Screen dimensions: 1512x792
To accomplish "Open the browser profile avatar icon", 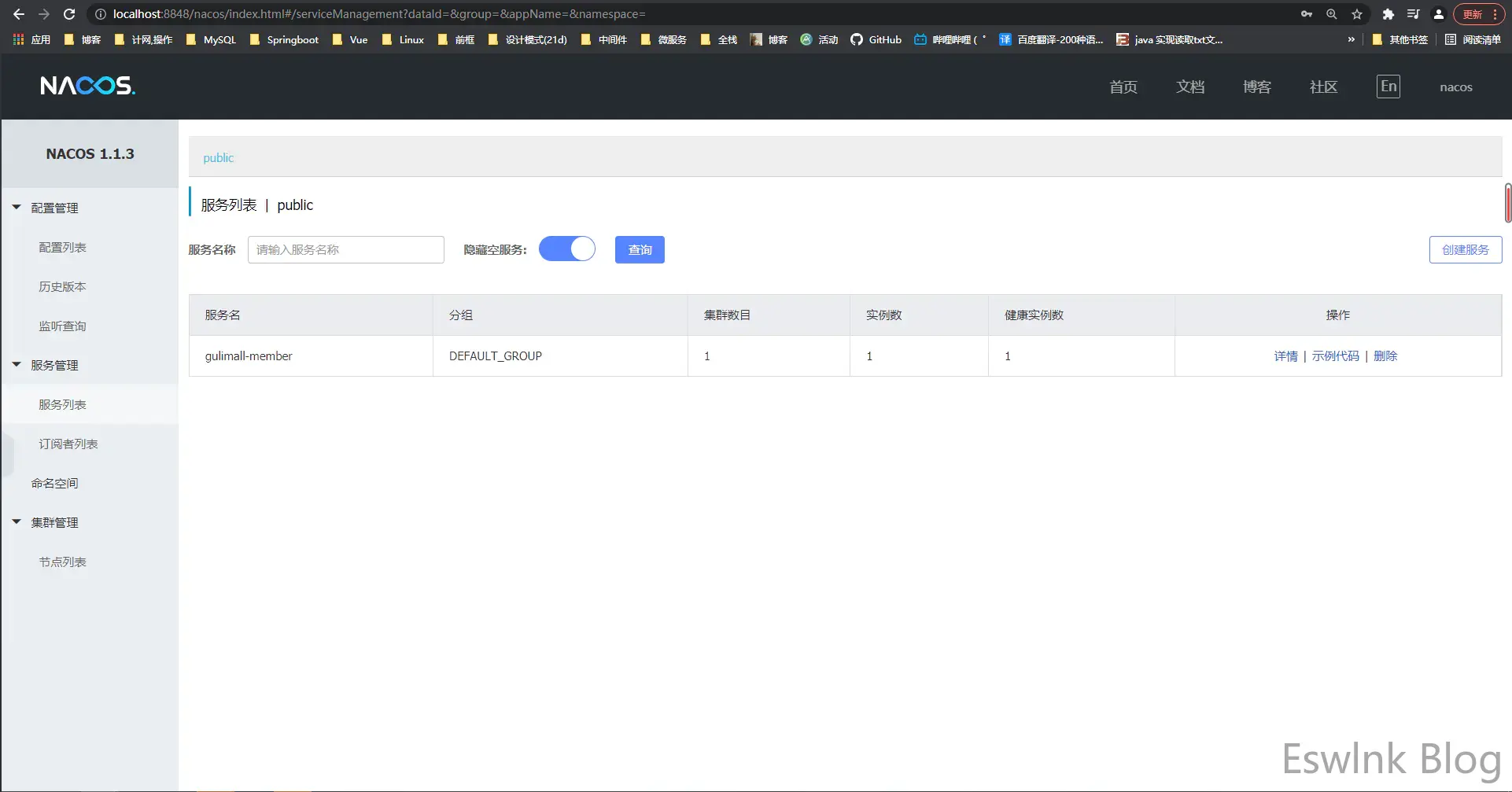I will click(1438, 14).
